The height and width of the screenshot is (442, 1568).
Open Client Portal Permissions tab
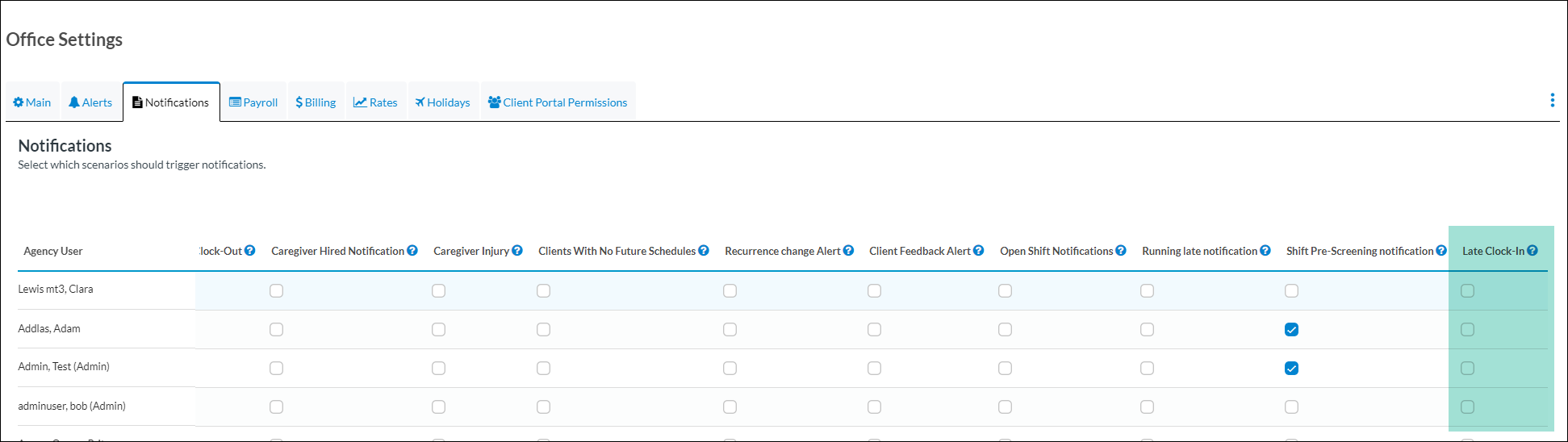tap(558, 102)
